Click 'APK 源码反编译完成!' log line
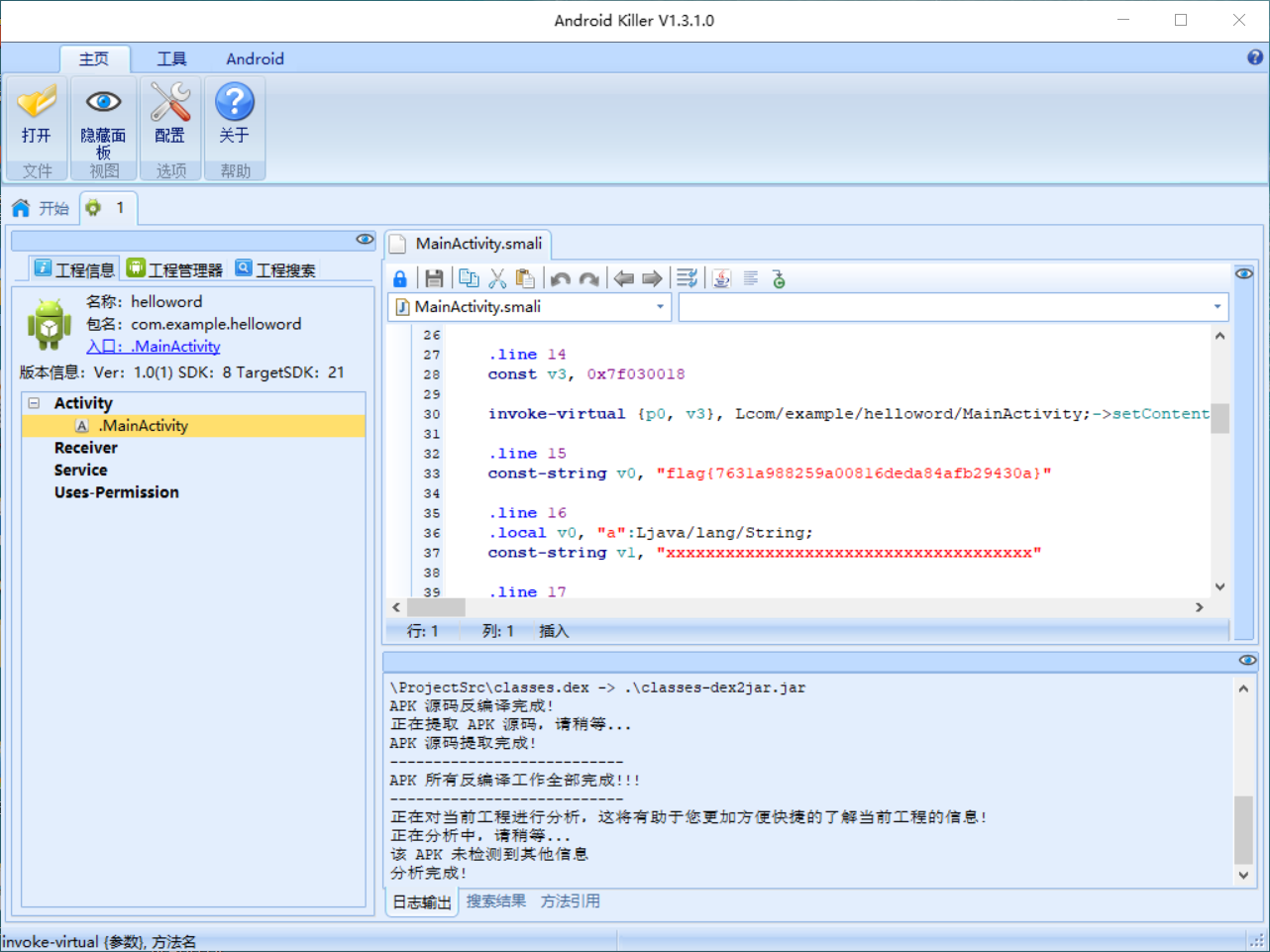 click(472, 705)
